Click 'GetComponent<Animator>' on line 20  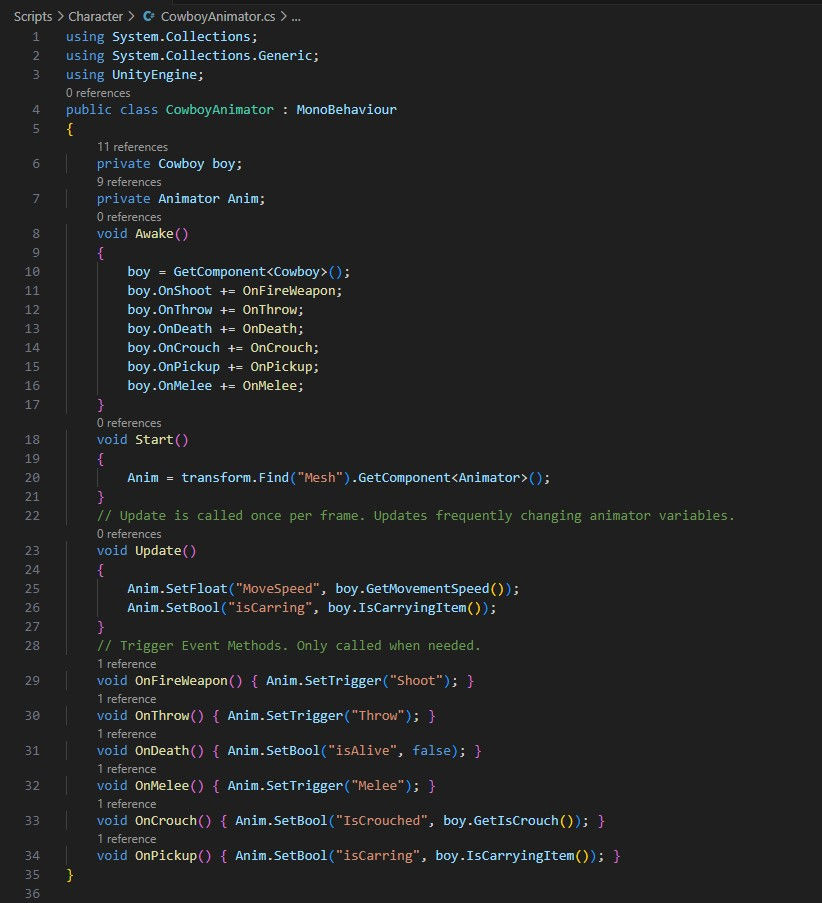tap(443, 478)
